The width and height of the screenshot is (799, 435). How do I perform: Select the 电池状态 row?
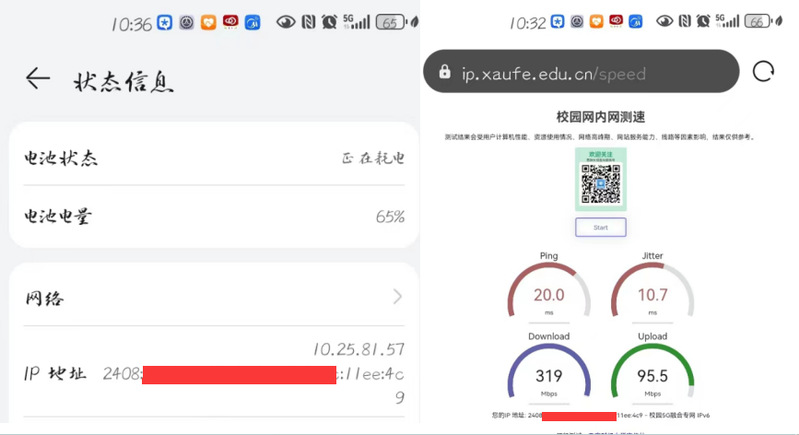[x=214, y=158]
